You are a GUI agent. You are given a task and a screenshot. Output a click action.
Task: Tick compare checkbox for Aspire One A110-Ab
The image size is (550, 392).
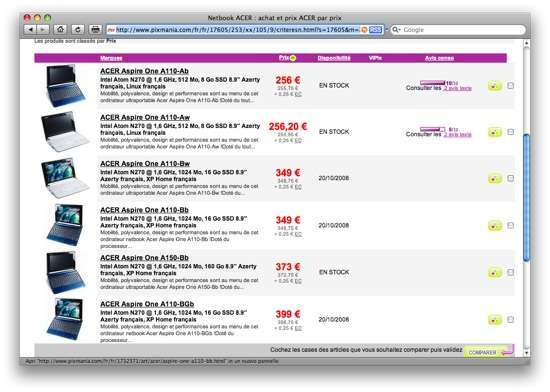[510, 86]
